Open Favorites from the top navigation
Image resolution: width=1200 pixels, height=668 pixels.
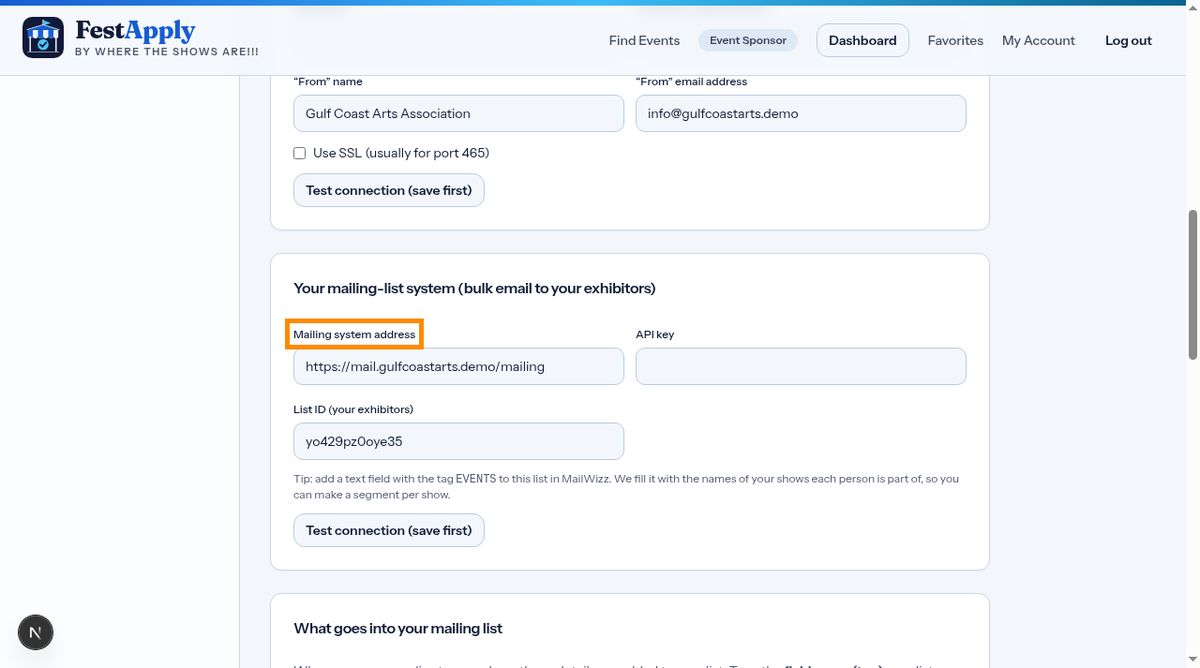955,41
